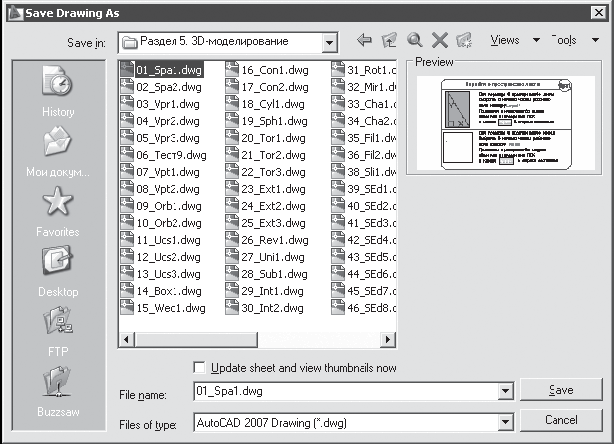
Task: Create a new folder with toolbar icon
Action: click(x=463, y=41)
